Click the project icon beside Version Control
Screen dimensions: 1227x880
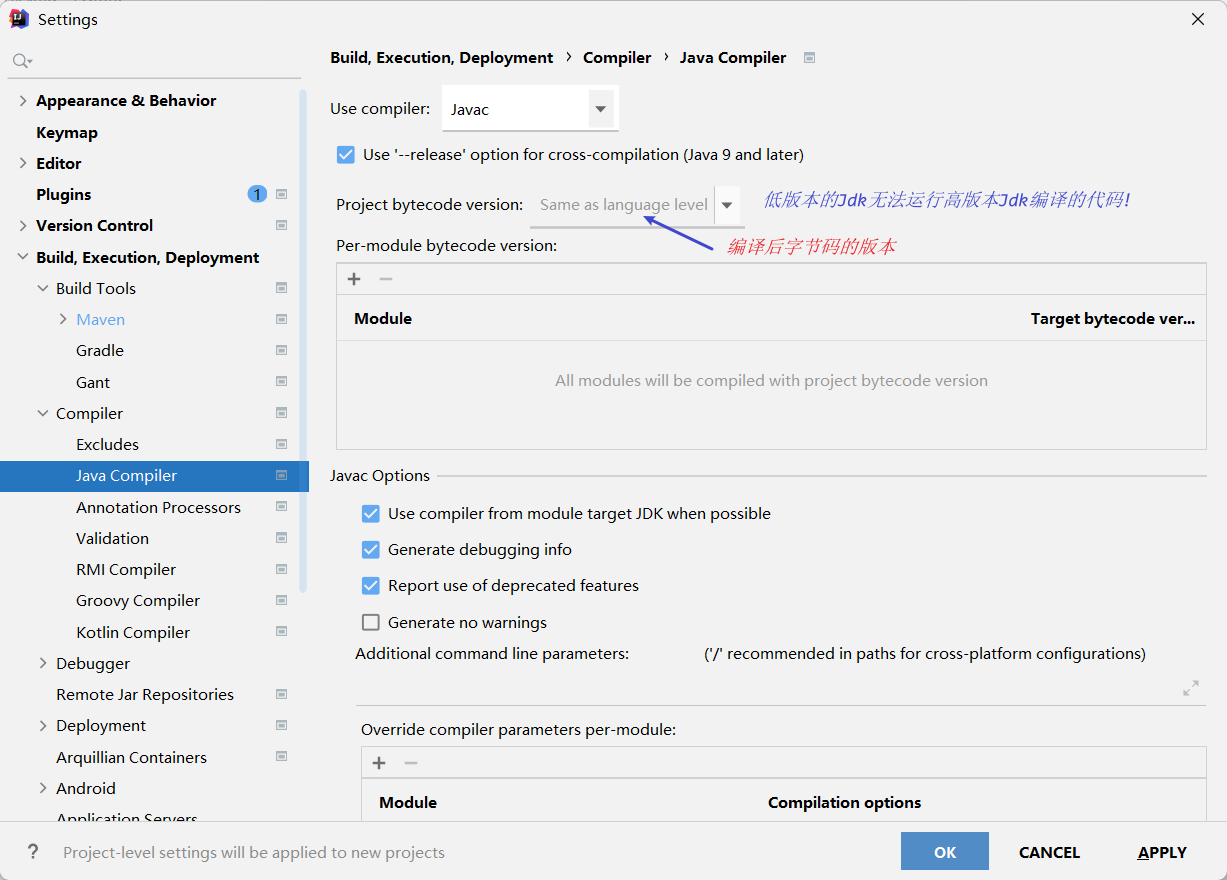pos(282,226)
